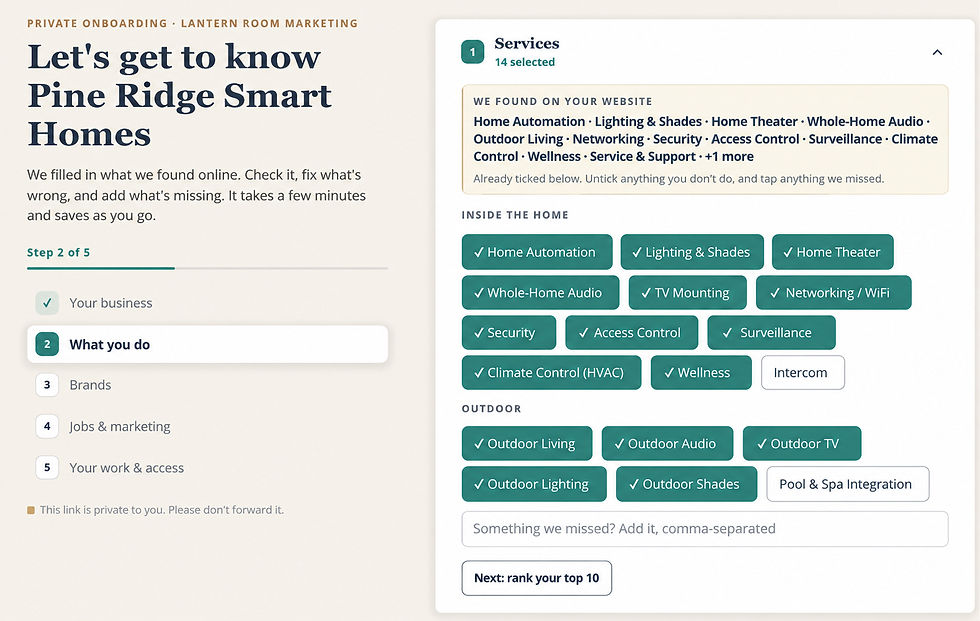Jump to step 5 Your work & access
The height and width of the screenshot is (621, 980).
pos(208,467)
